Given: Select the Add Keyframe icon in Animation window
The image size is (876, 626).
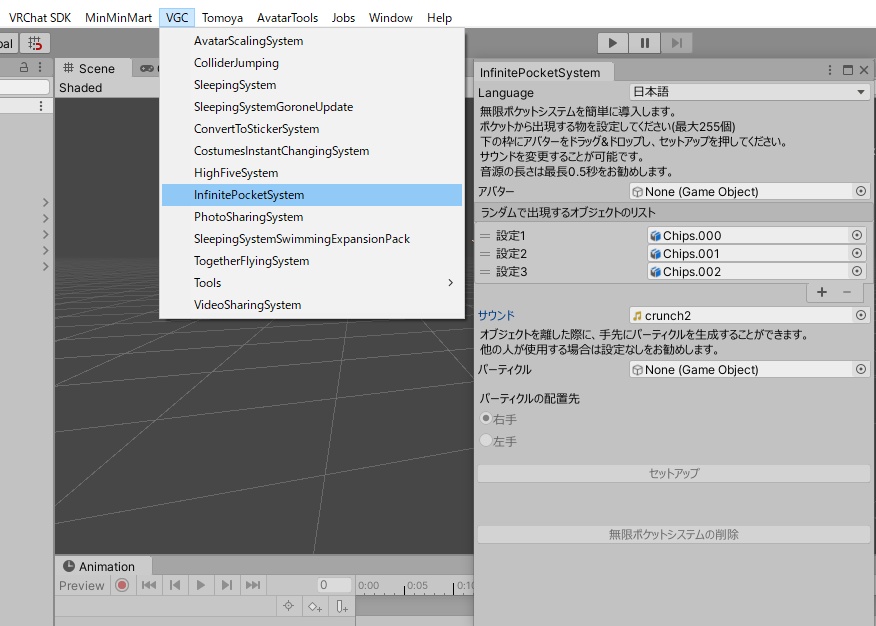Looking at the screenshot, I should 314,604.
